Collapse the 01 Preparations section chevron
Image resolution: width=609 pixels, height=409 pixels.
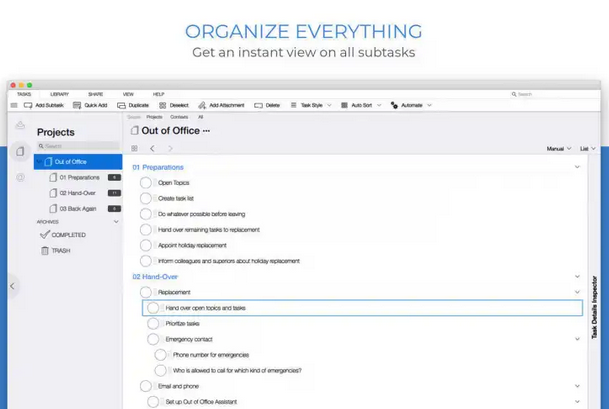(x=577, y=167)
